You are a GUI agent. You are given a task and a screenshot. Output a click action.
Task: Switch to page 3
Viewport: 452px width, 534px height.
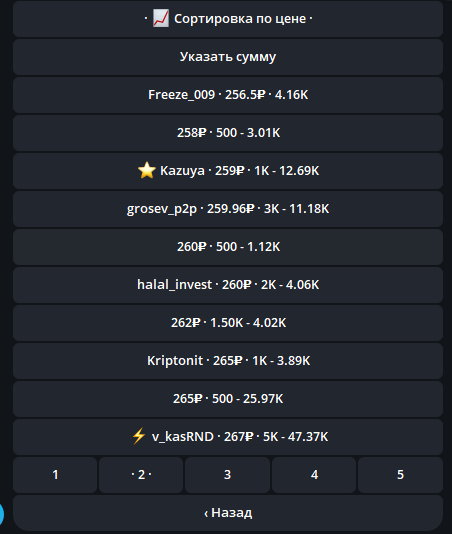point(227,475)
